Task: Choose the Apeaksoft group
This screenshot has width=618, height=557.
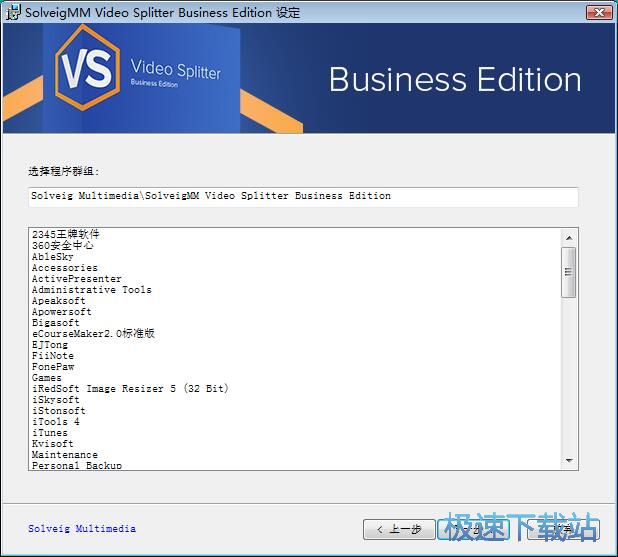Action: pyautogui.click(x=58, y=301)
